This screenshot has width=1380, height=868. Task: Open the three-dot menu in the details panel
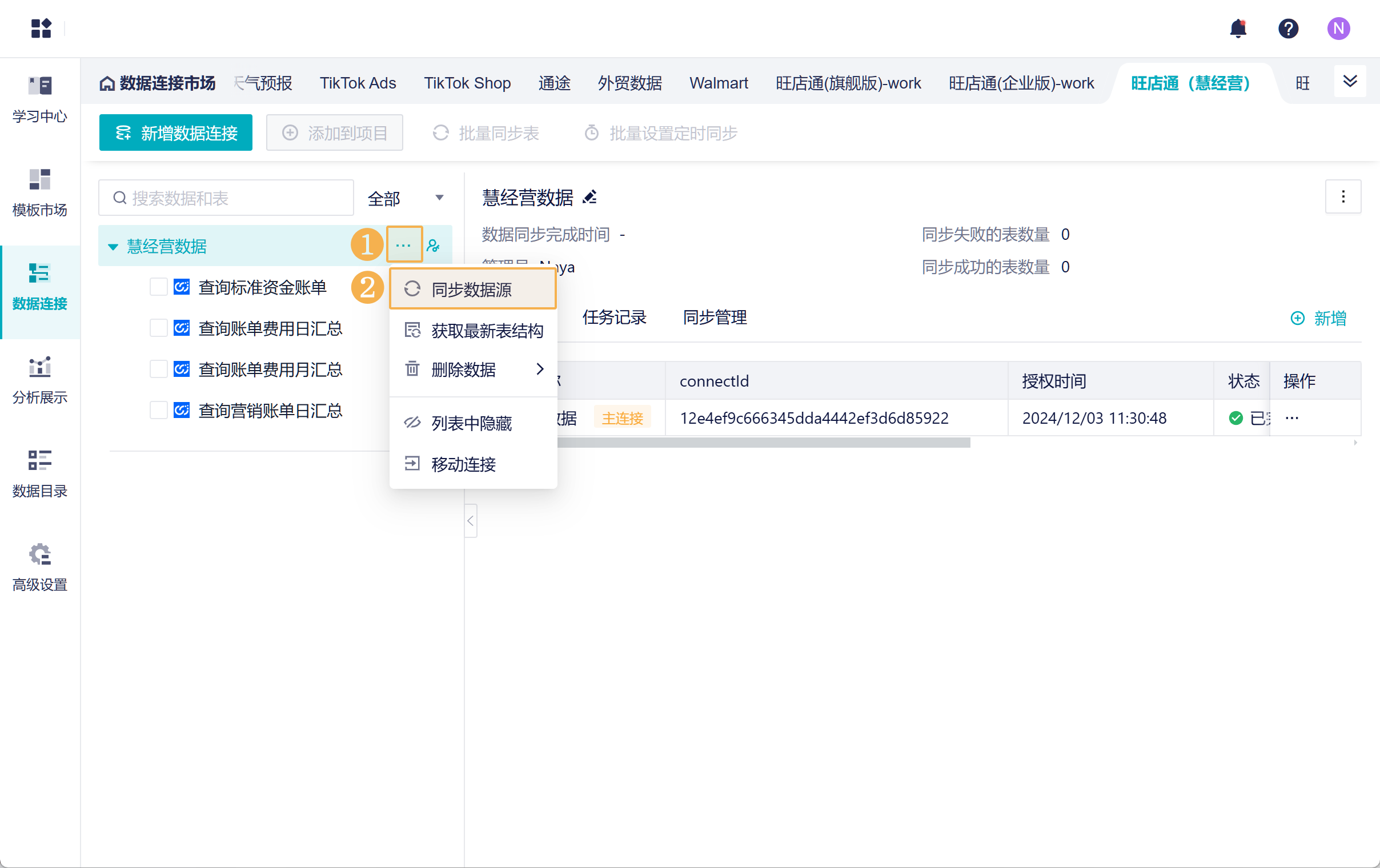(x=1343, y=197)
